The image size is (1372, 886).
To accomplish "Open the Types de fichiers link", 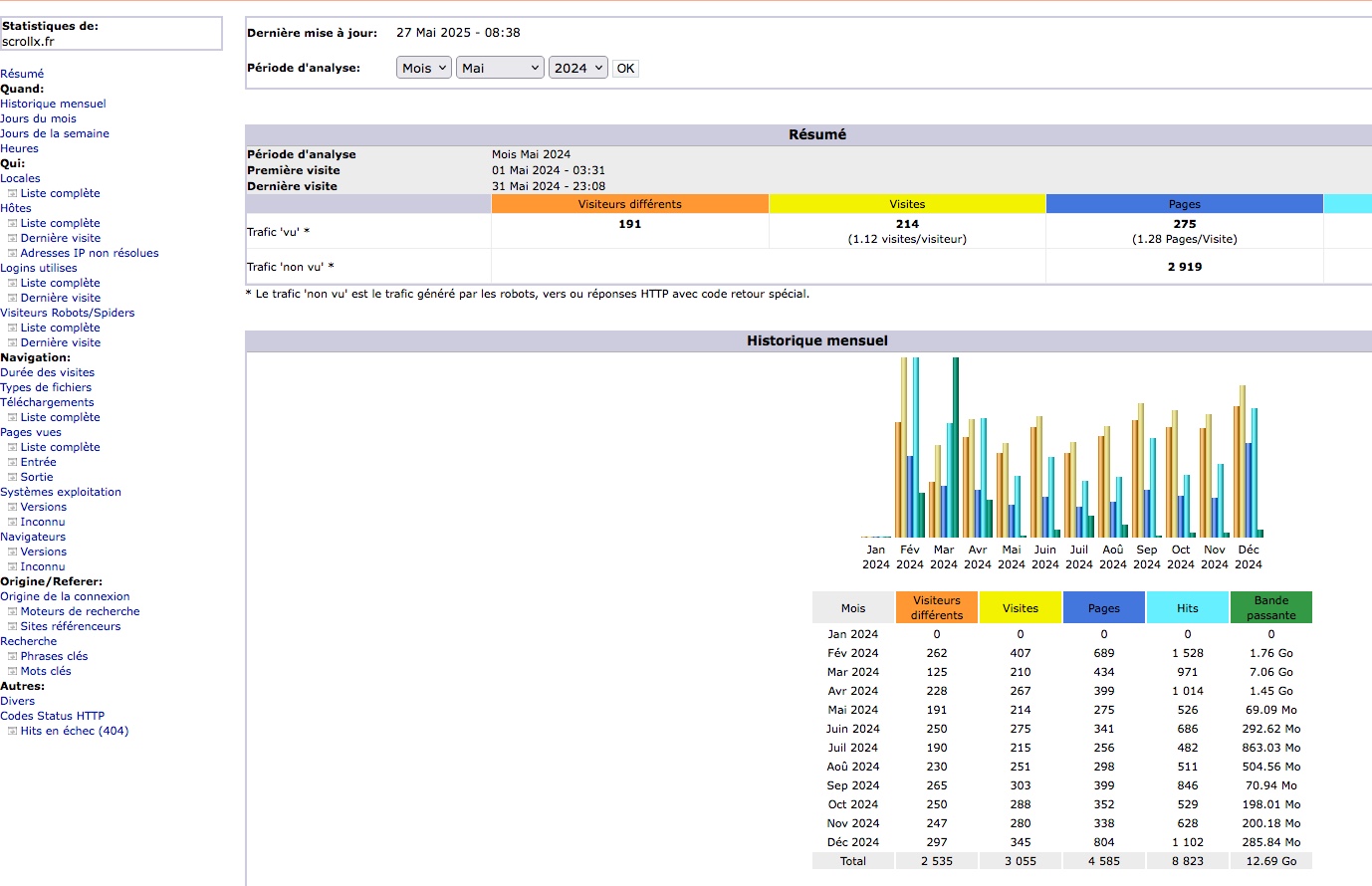I will 46,387.
